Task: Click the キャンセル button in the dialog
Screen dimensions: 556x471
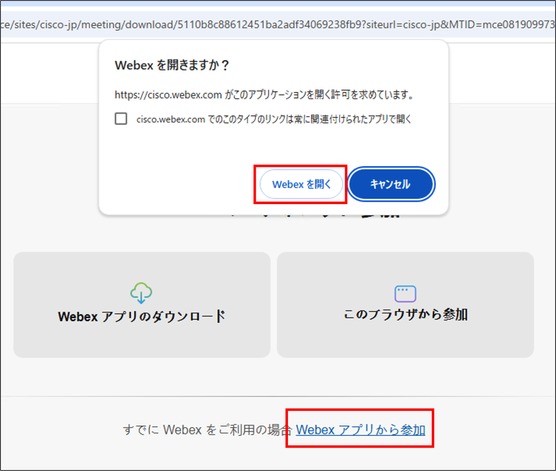Action: point(391,184)
